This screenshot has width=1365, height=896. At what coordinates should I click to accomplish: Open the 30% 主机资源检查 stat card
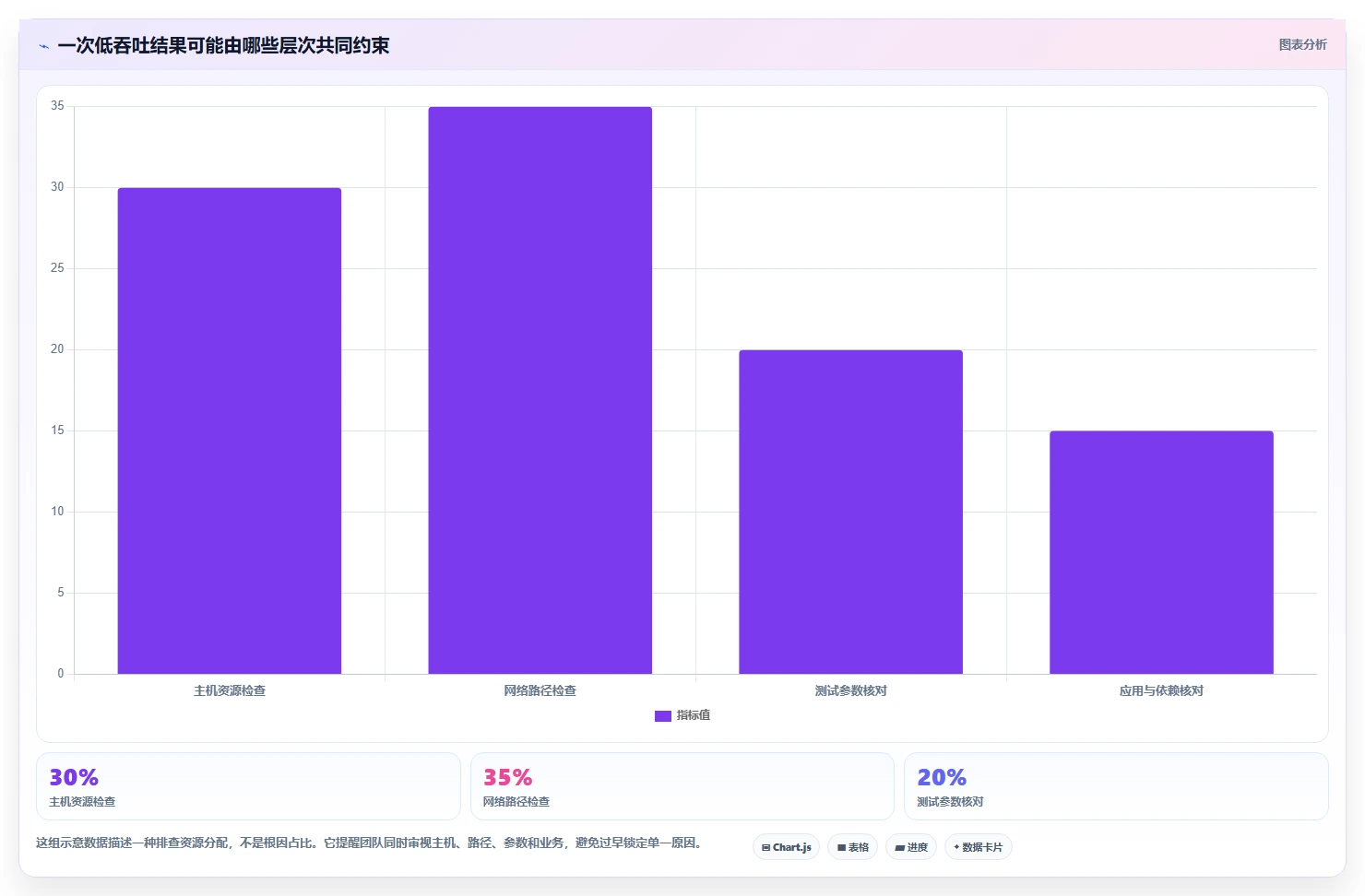tap(248, 786)
